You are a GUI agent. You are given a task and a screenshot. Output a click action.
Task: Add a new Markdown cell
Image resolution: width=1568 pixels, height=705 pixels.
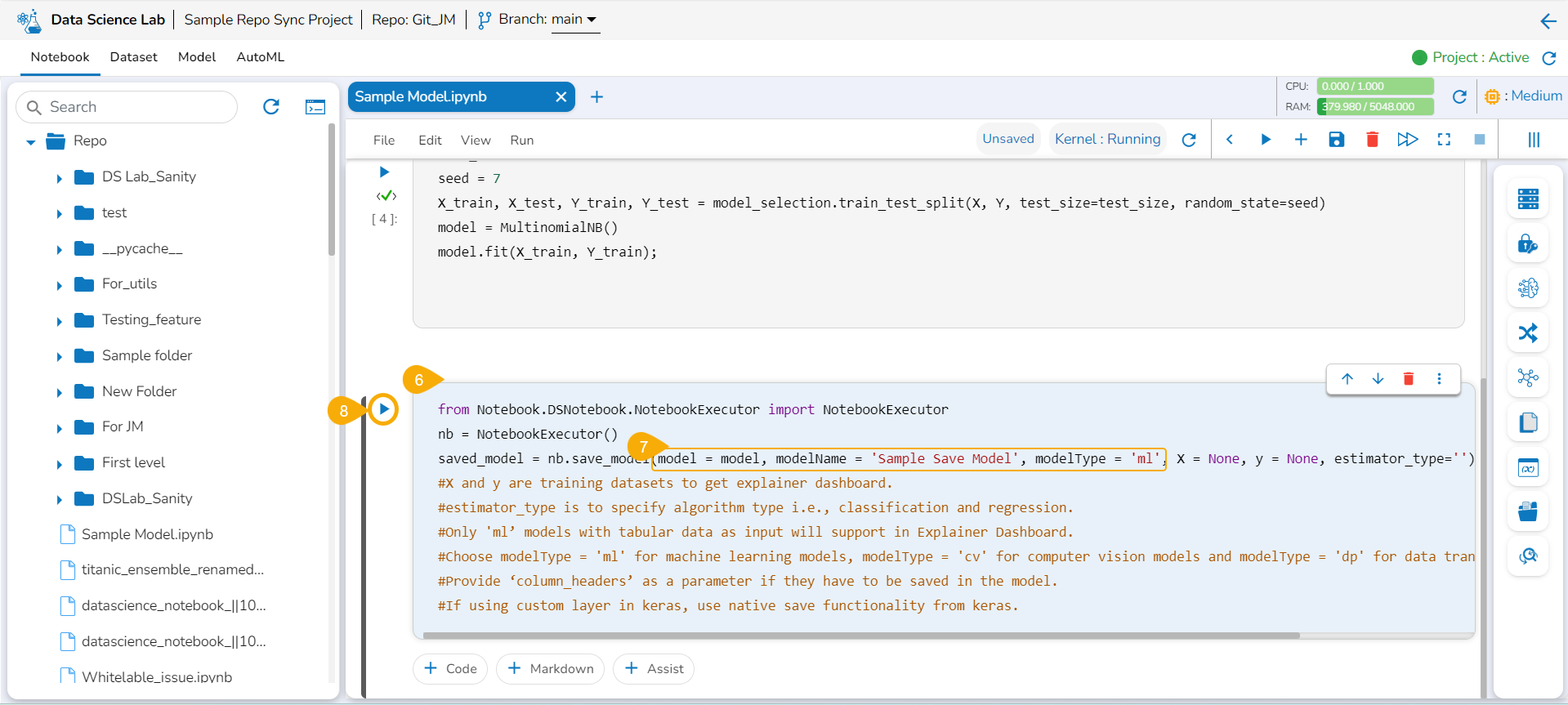[x=550, y=668]
